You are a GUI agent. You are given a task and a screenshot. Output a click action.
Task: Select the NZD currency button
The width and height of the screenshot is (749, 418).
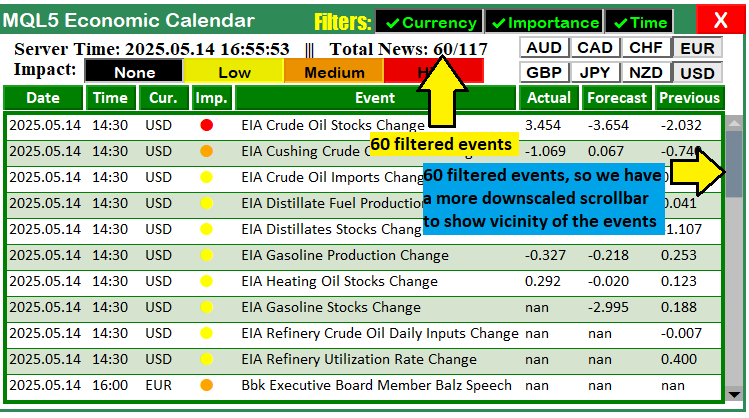click(x=646, y=73)
